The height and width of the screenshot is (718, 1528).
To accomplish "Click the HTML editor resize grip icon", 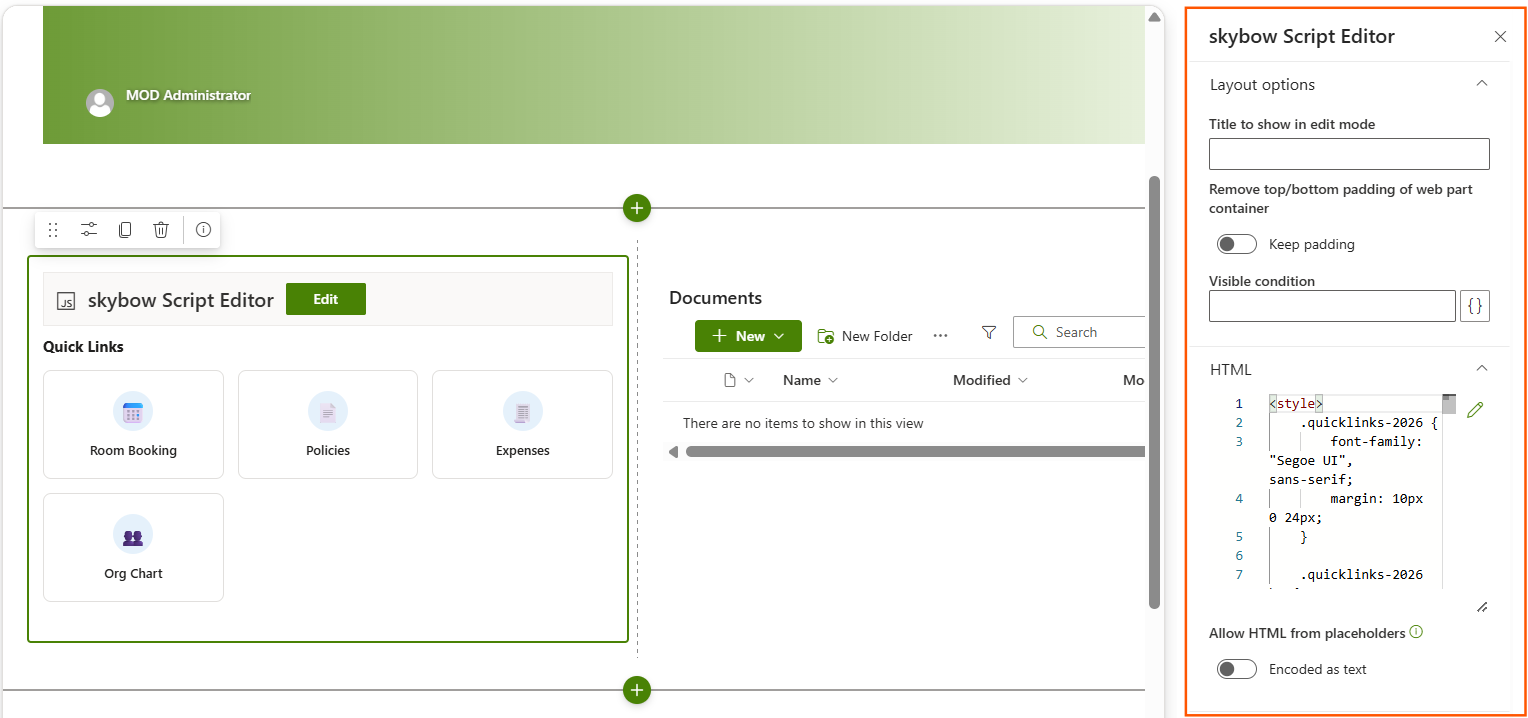I will tap(1482, 607).
